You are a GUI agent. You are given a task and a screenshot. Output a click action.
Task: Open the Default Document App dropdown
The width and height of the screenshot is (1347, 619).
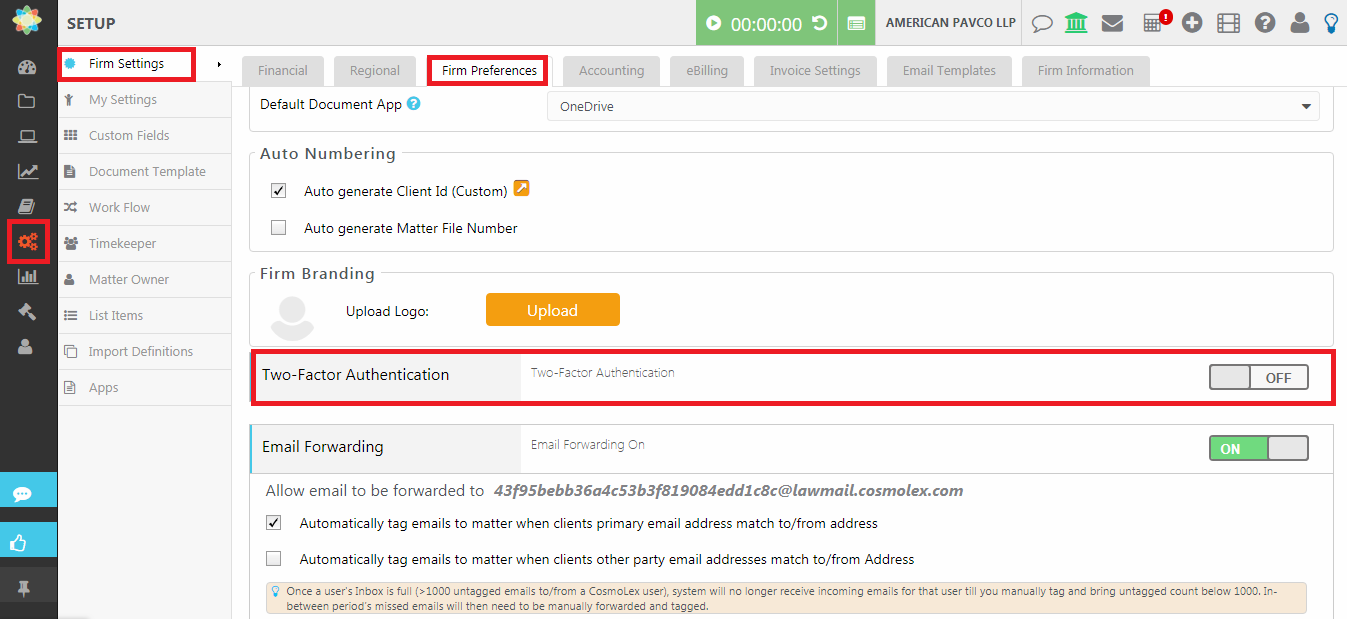(x=932, y=106)
